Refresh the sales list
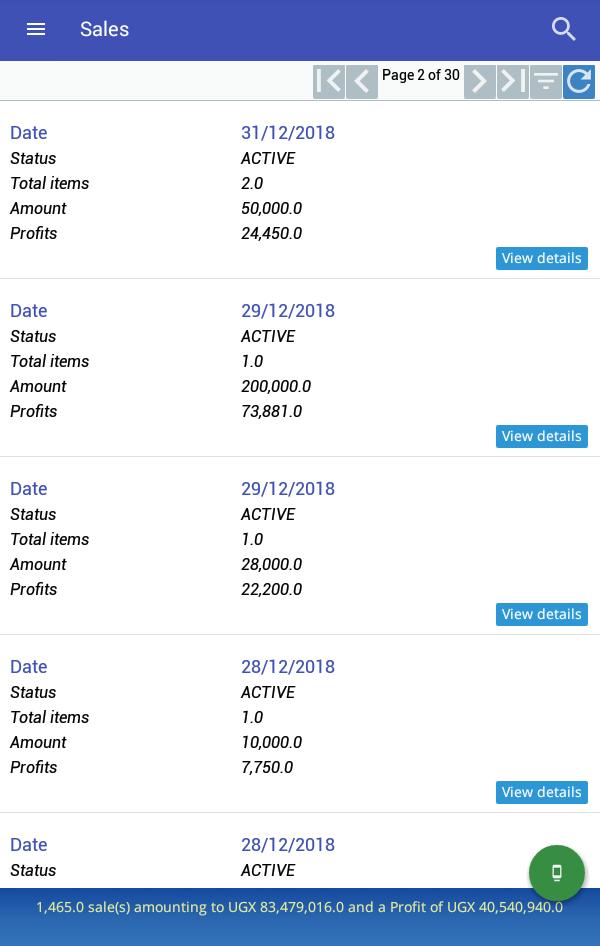The height and width of the screenshot is (946, 600). tap(579, 81)
